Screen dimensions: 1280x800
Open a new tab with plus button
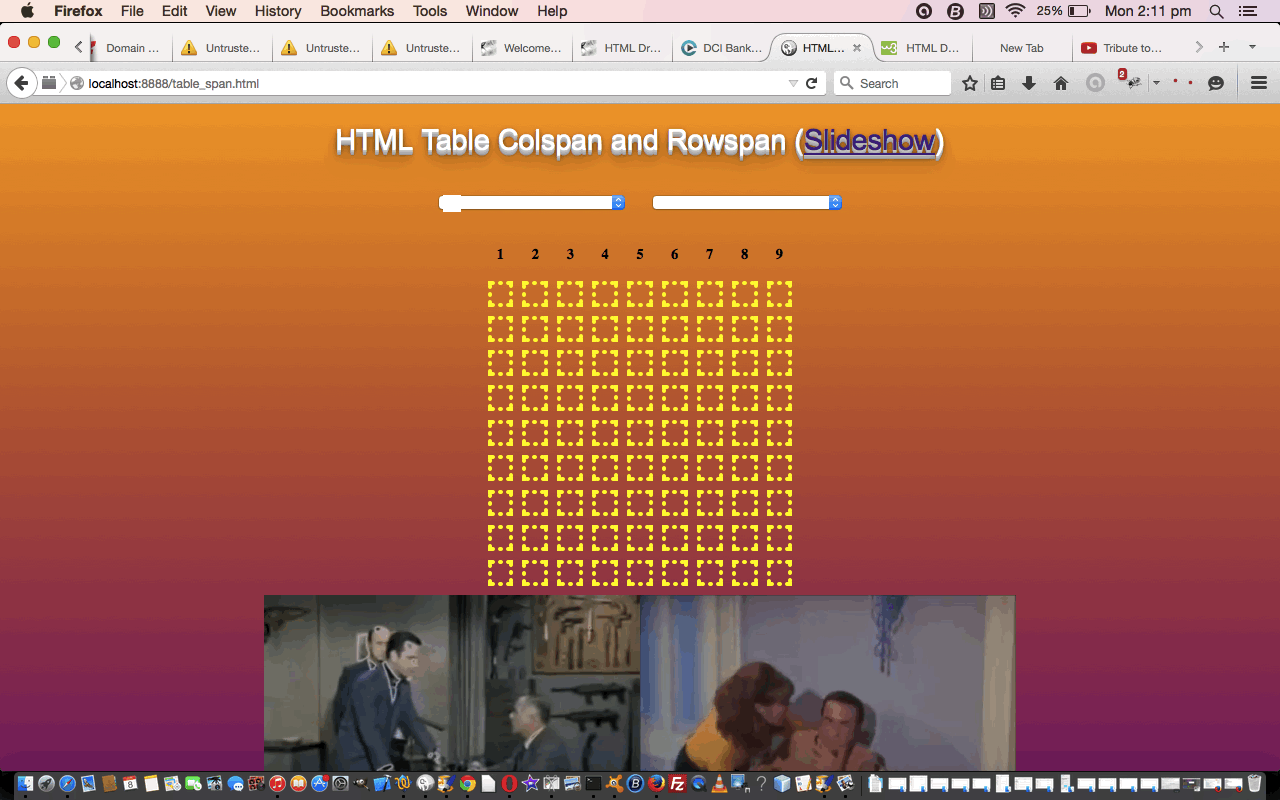[1223, 47]
